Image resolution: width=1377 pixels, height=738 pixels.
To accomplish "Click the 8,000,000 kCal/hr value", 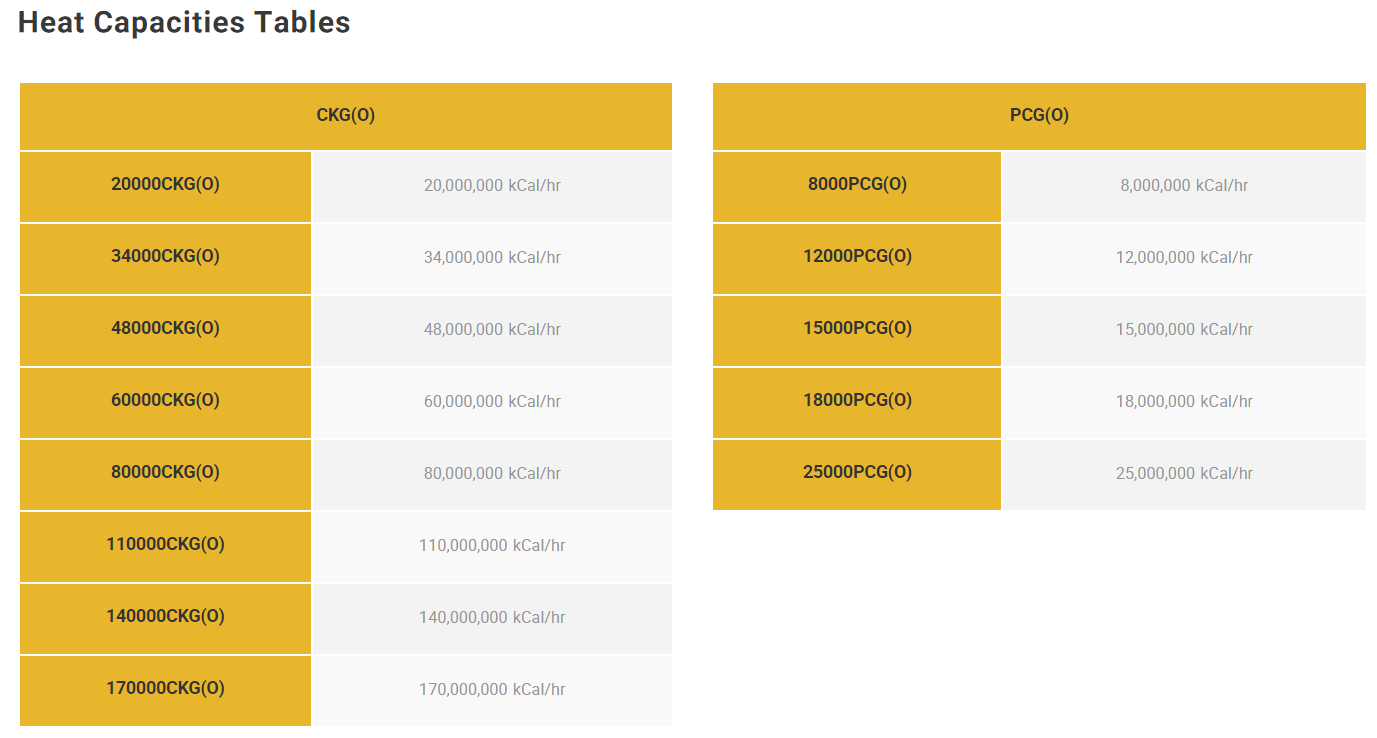I will pos(1184,186).
